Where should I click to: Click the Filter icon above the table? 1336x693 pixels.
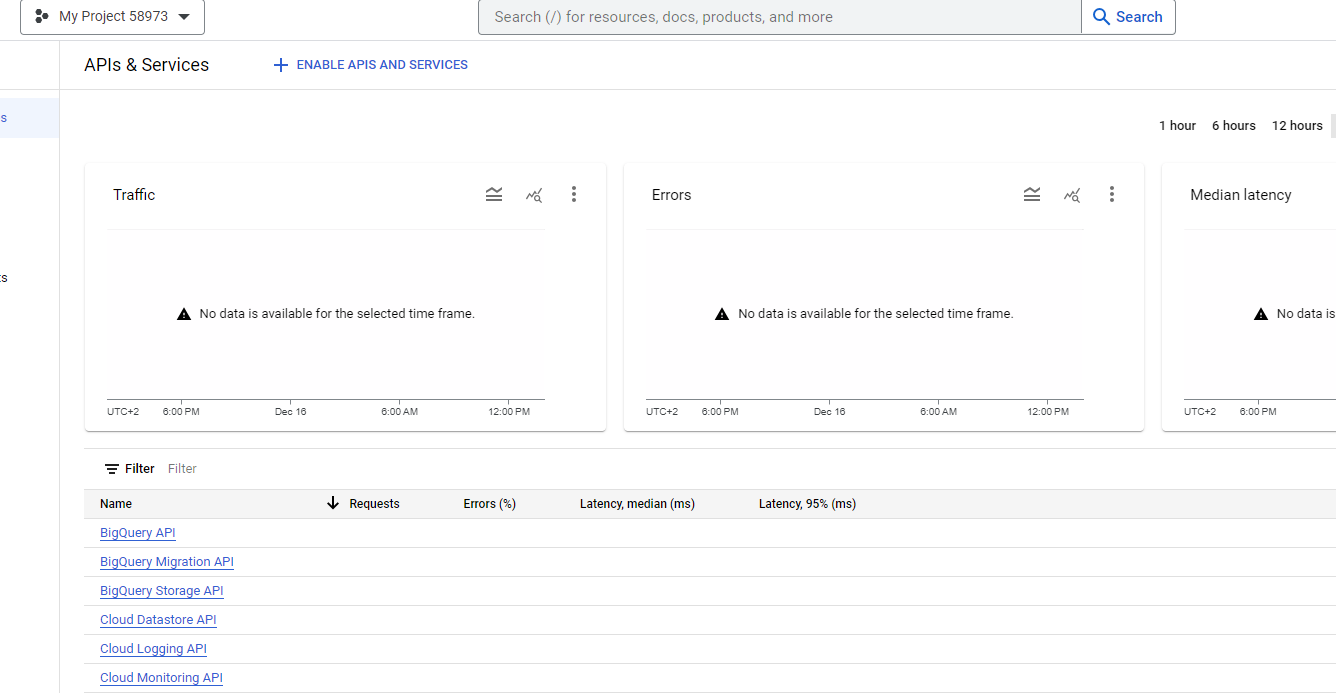tap(112, 469)
